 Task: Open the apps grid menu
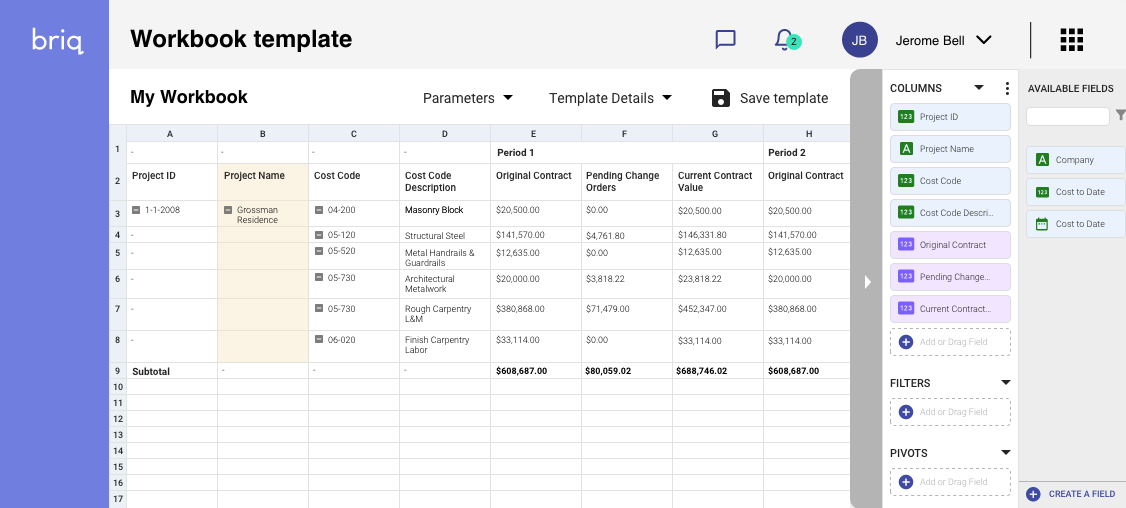pyautogui.click(x=1071, y=40)
